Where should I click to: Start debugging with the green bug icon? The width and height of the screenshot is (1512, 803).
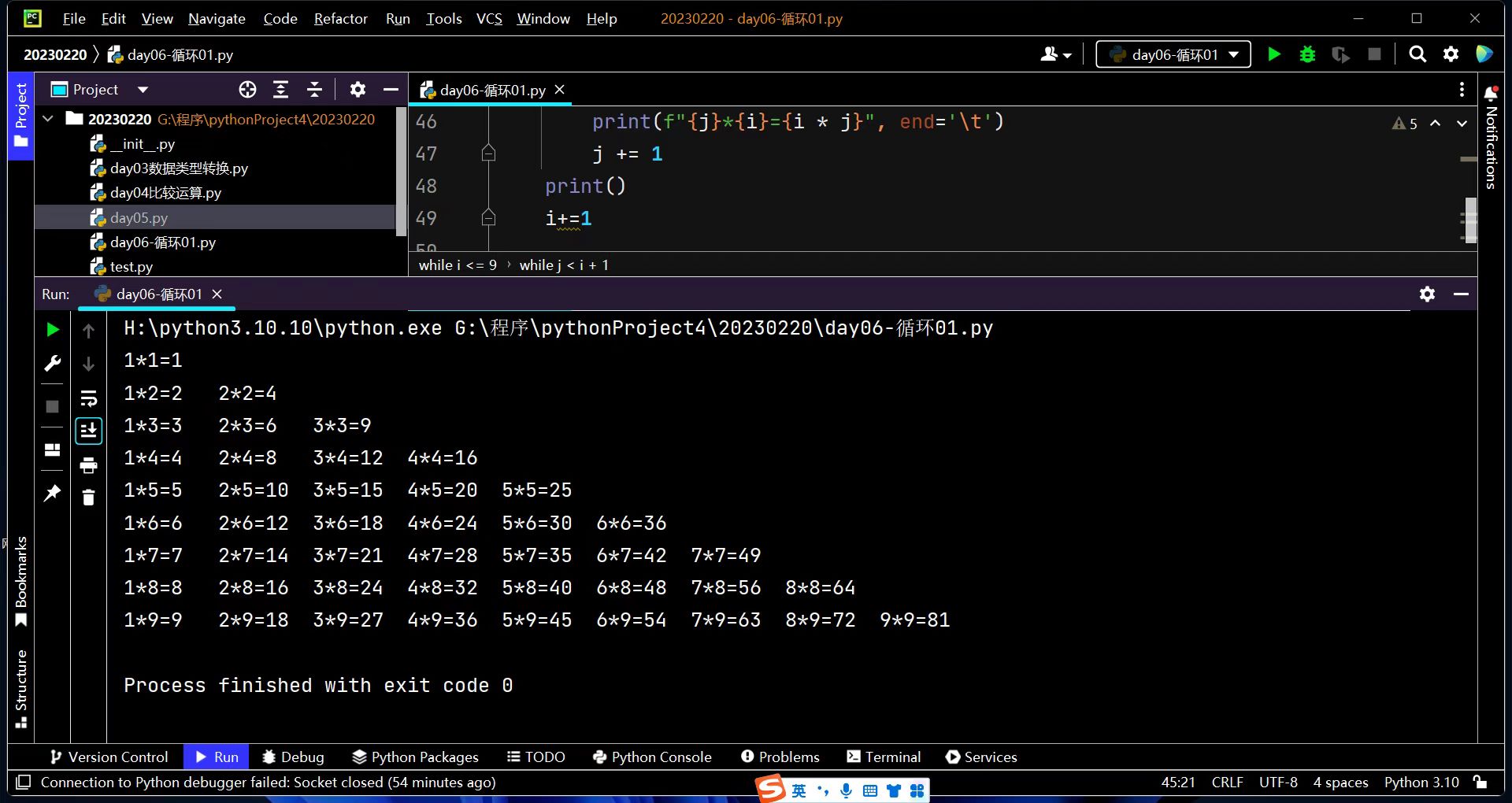tap(1307, 54)
